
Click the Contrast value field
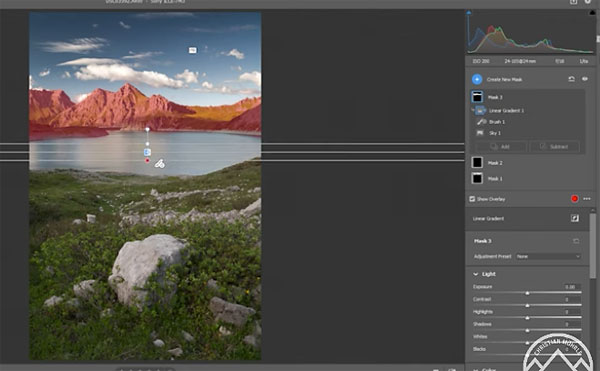click(x=571, y=299)
